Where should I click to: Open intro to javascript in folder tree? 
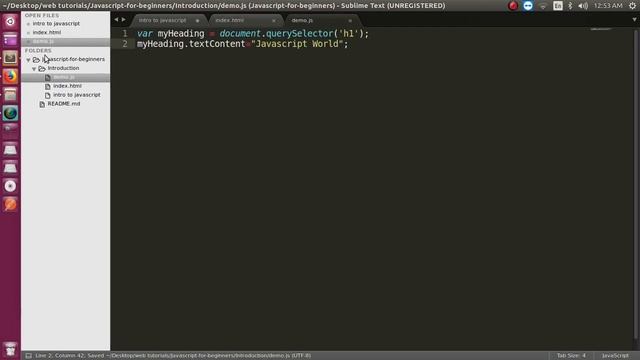77,95
